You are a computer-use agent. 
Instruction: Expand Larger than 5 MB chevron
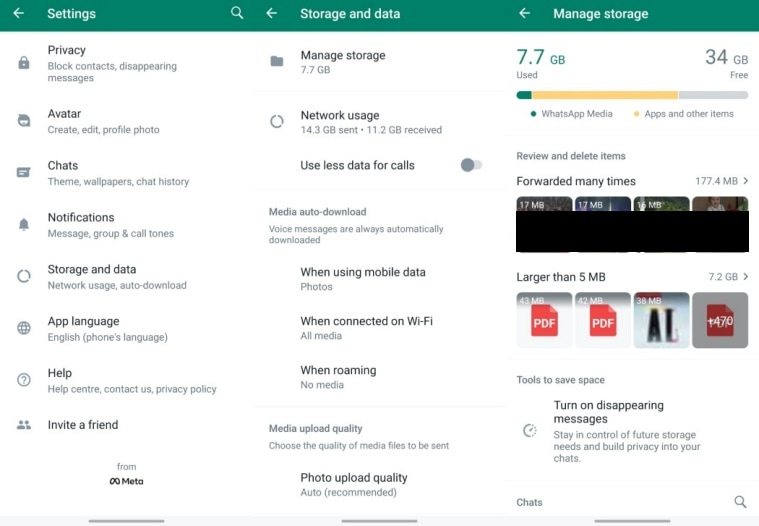(746, 276)
